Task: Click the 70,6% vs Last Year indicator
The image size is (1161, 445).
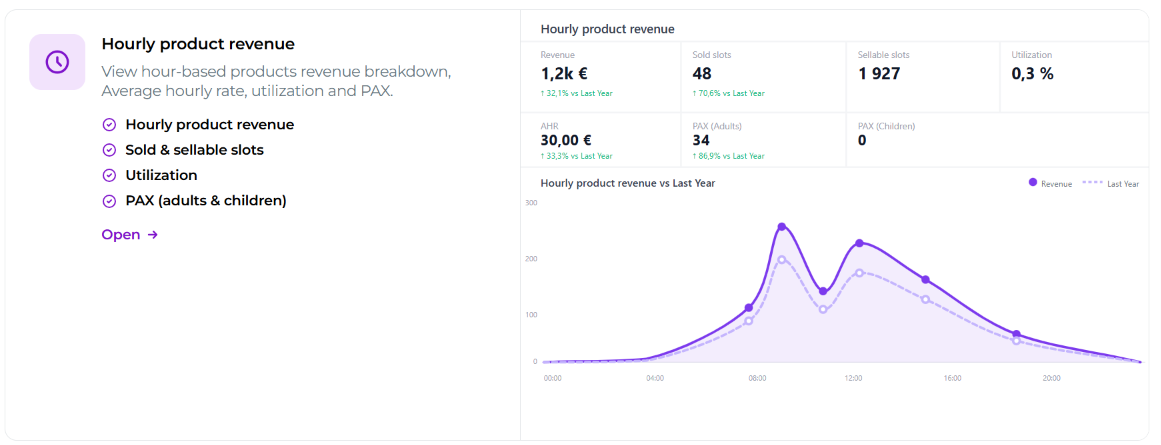Action: [729, 93]
